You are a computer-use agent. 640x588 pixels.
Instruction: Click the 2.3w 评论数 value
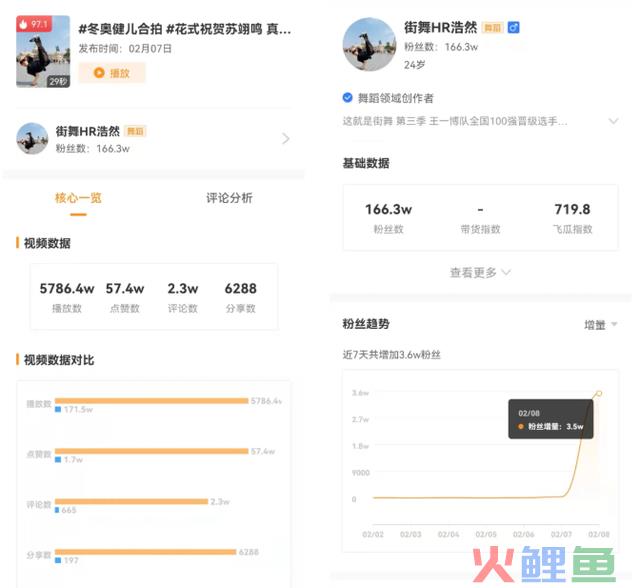[182, 288]
